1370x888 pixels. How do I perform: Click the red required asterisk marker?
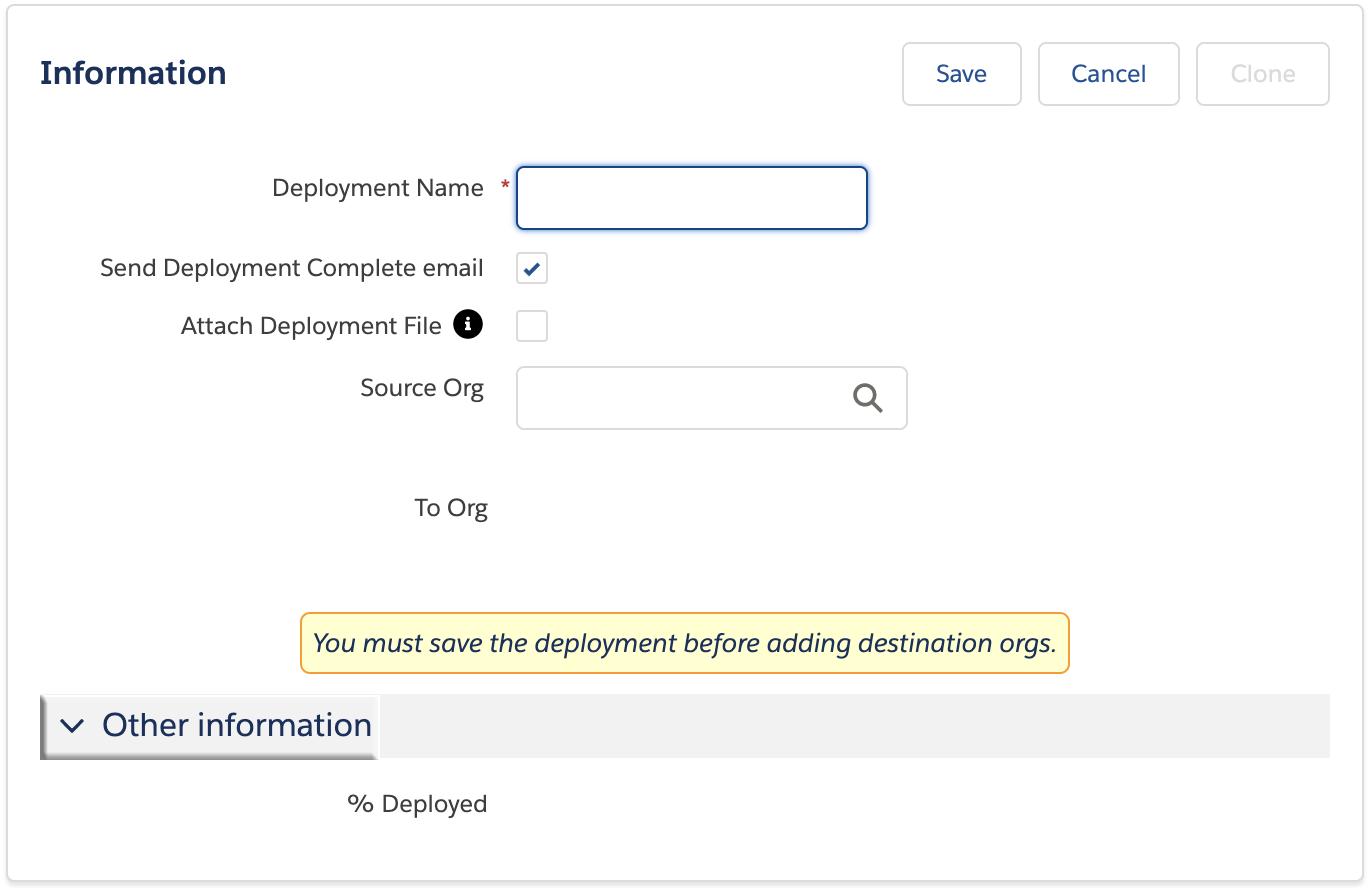coord(505,186)
